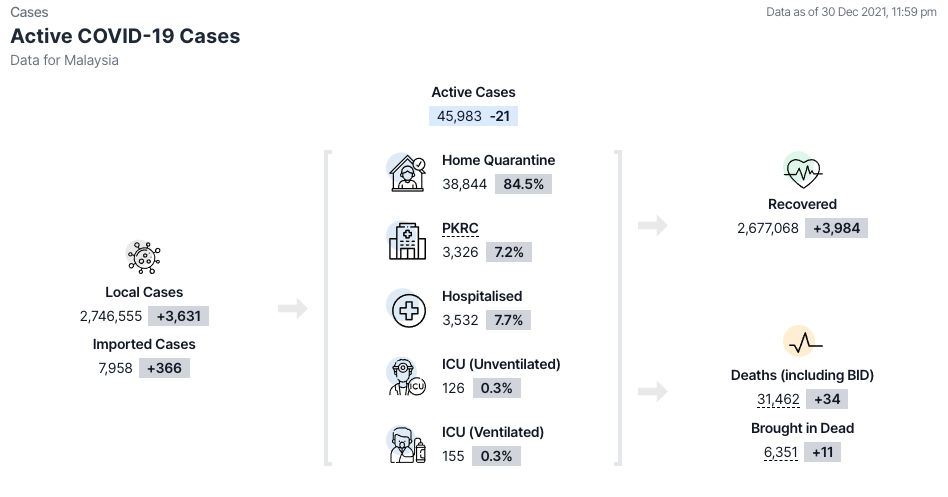Click the Active Cases -21 change badge
948x497 pixels.
click(501, 116)
